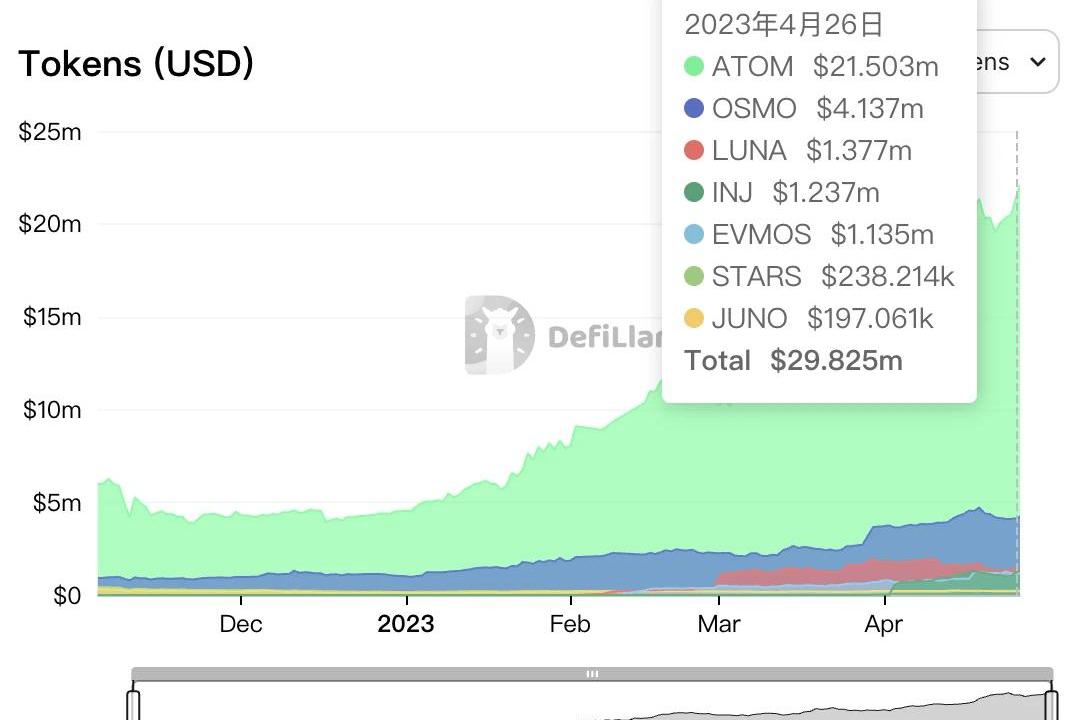This screenshot has width=1090, height=720.
Task: Click the Total $29.825m tooltip row
Action: [793, 361]
